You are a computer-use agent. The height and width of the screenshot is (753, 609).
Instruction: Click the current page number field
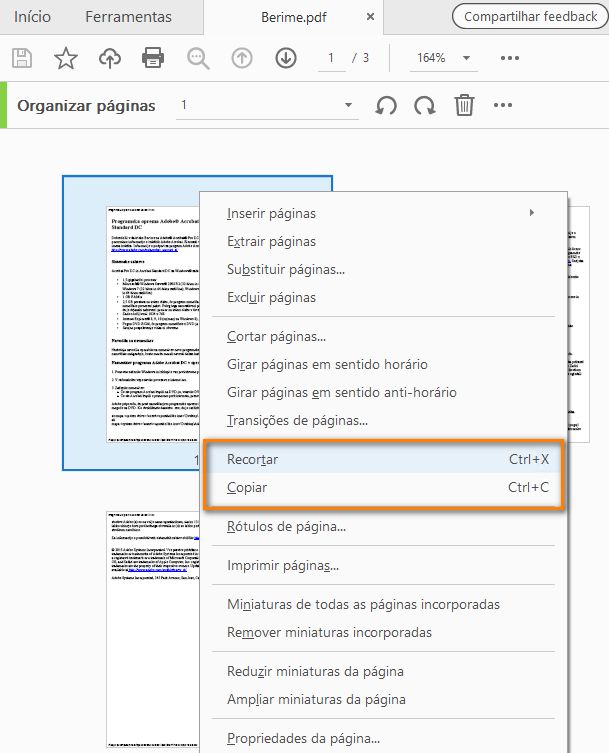pyautogui.click(x=331, y=58)
